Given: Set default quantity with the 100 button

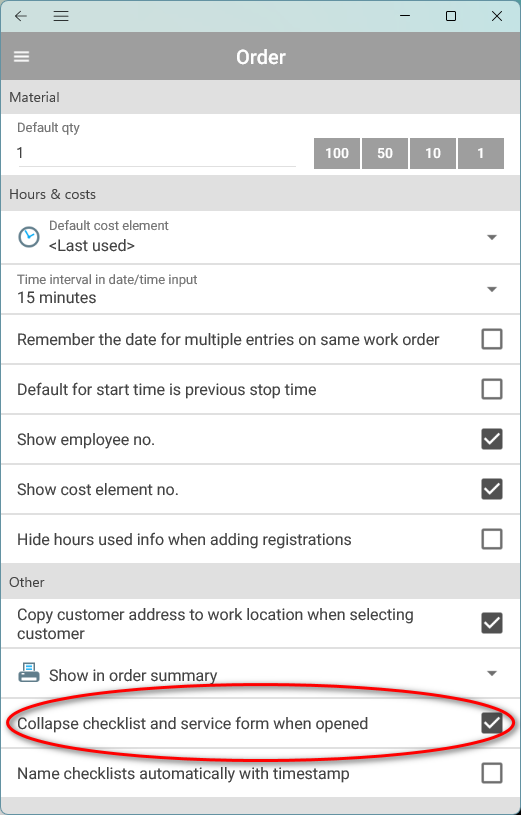Looking at the screenshot, I should coord(337,153).
